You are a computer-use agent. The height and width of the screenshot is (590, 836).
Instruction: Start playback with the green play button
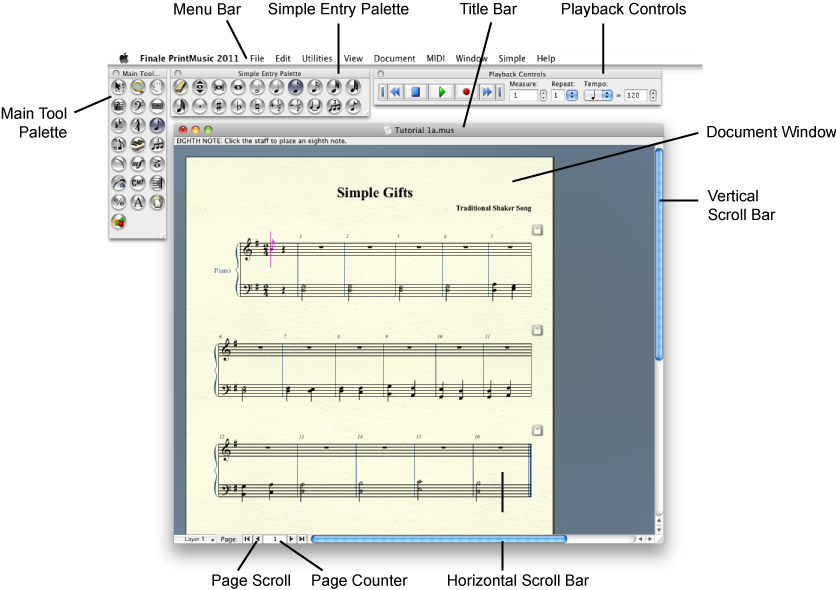point(441,92)
